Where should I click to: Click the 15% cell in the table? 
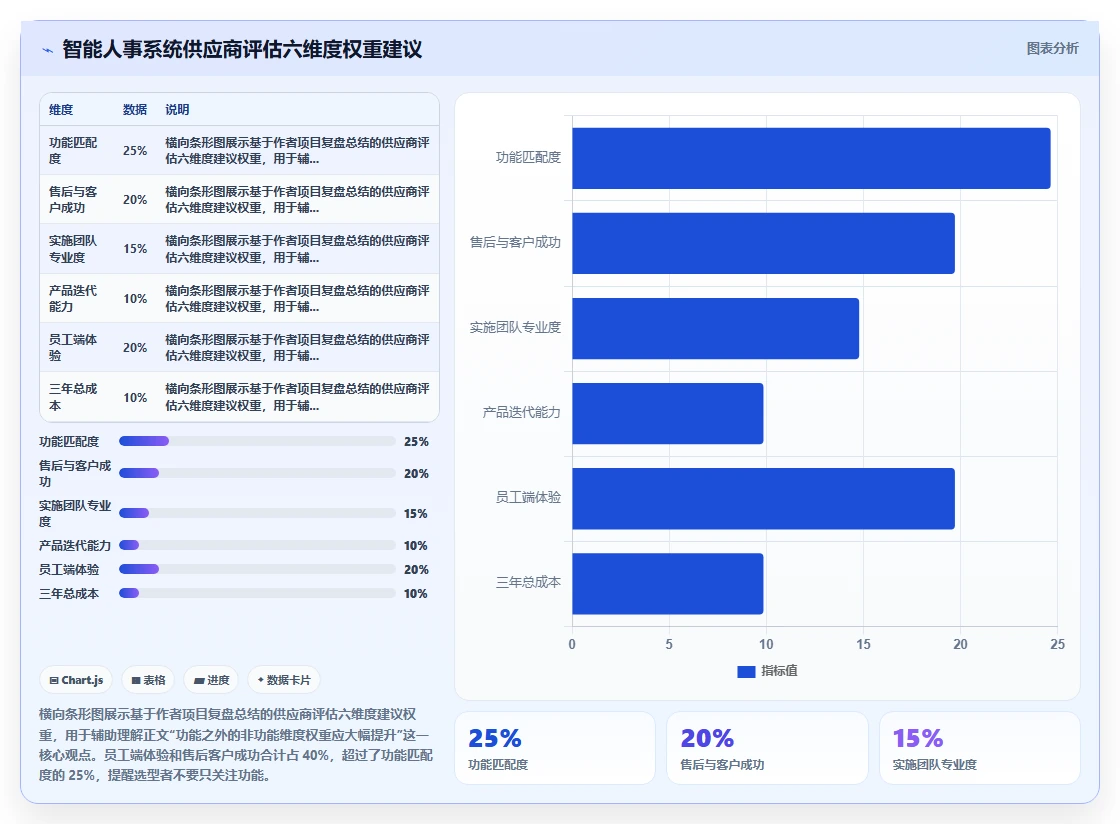point(135,249)
